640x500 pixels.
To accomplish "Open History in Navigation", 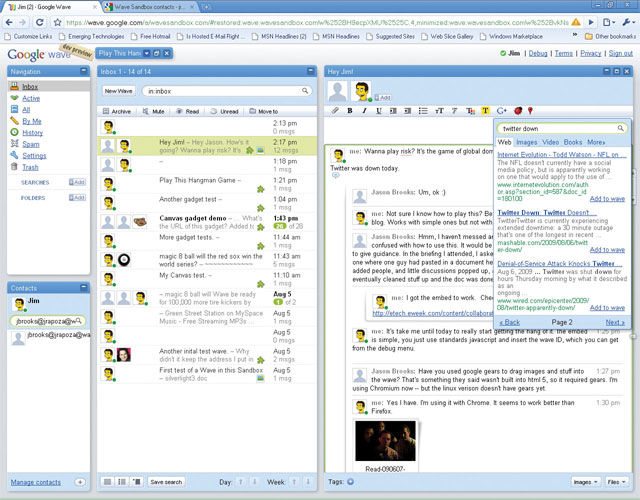I will pyautogui.click(x=32, y=132).
